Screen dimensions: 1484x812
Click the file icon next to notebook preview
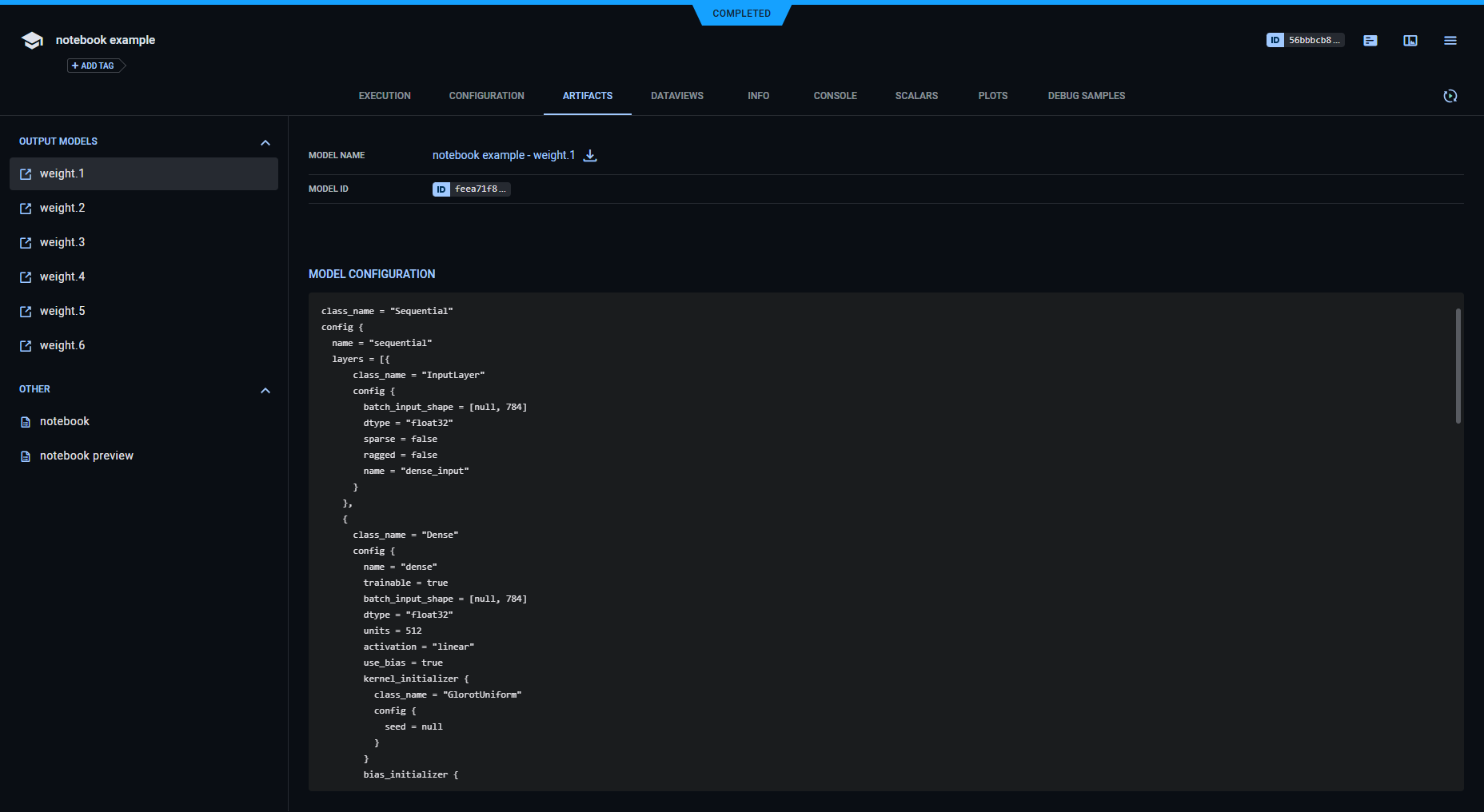pyautogui.click(x=26, y=456)
